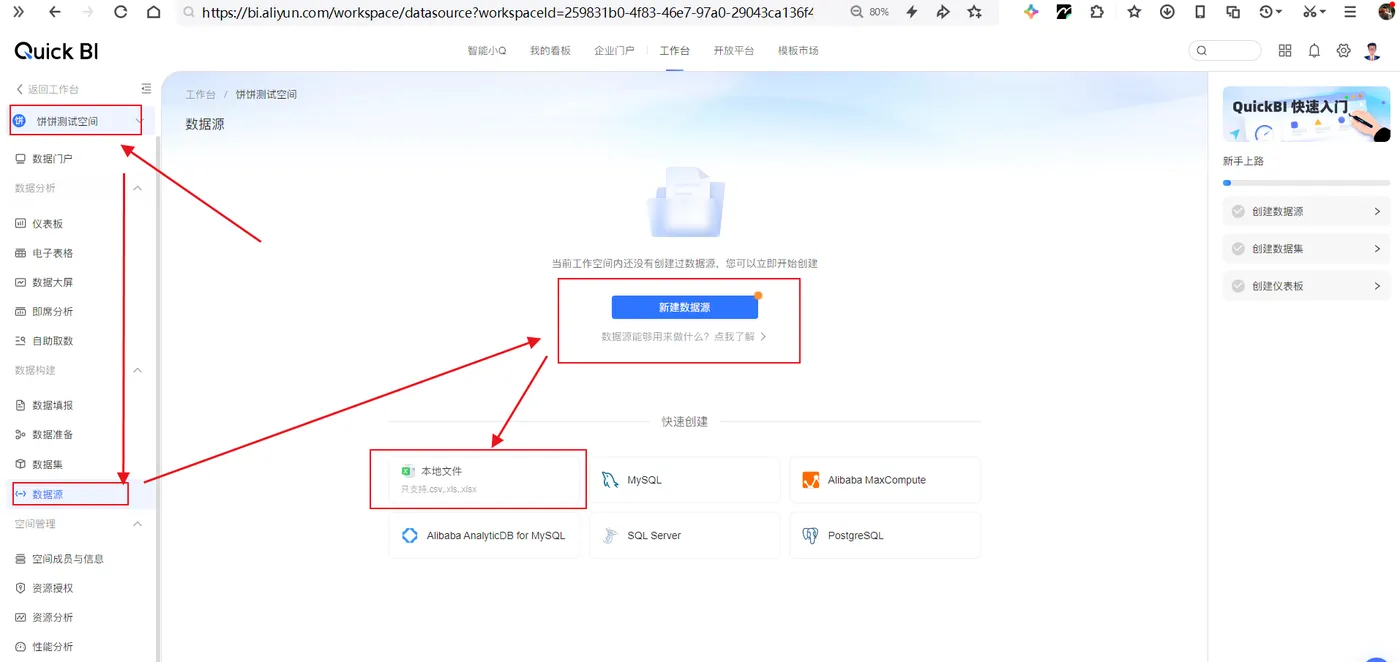
Task: Choose the 本地文件 quick-create card
Action: coord(484,479)
